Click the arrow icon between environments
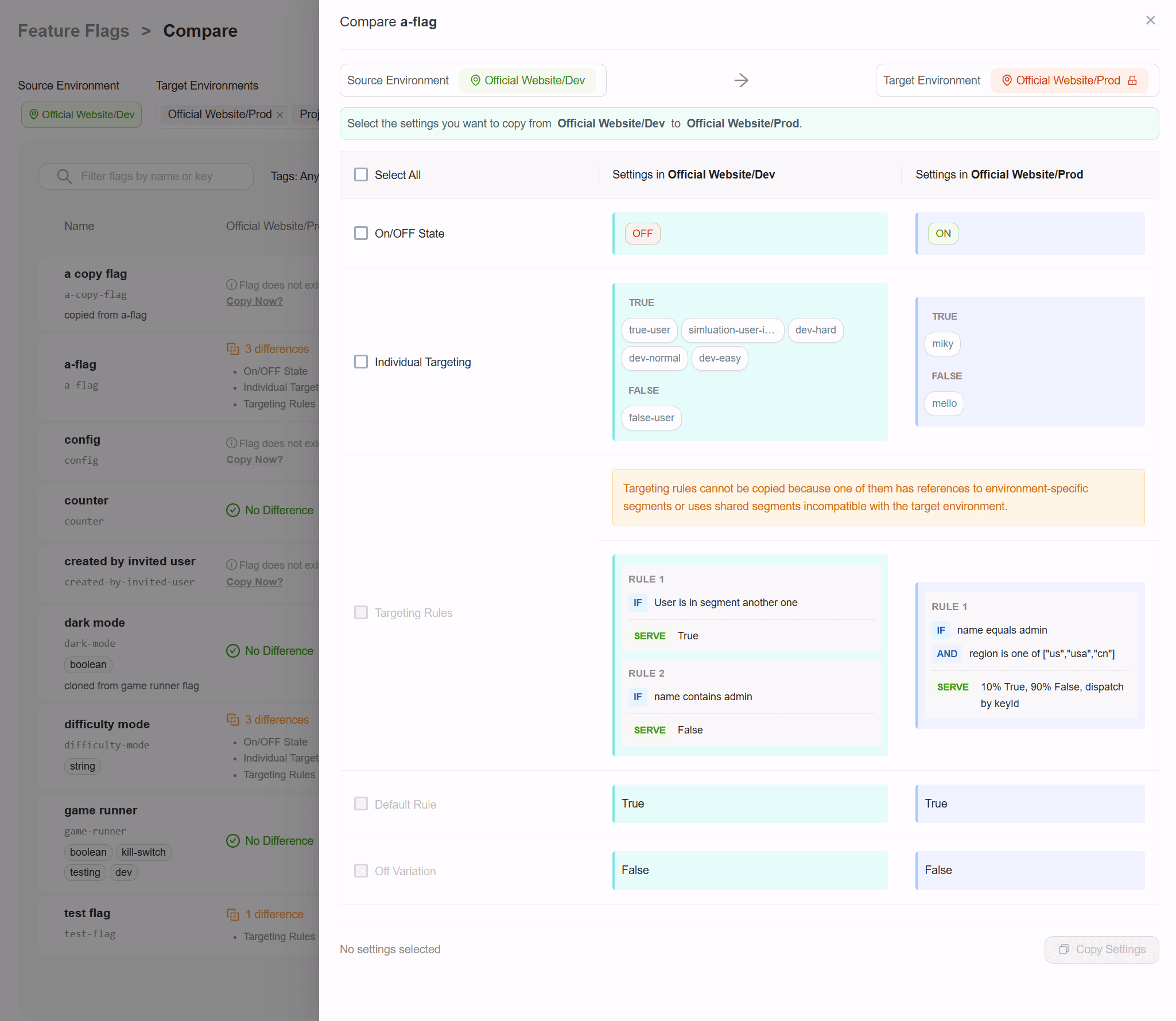Viewport: 1176px width, 1021px height. (741, 80)
